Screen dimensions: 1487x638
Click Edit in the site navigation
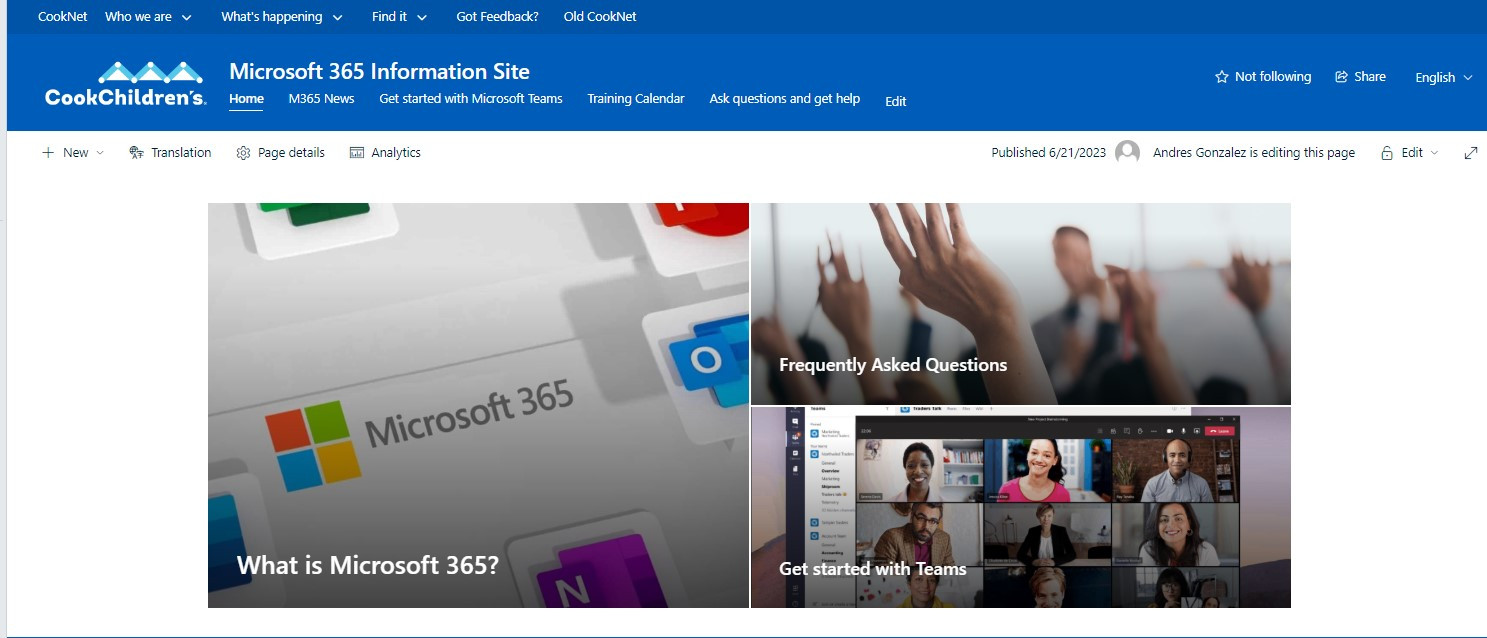coord(896,101)
